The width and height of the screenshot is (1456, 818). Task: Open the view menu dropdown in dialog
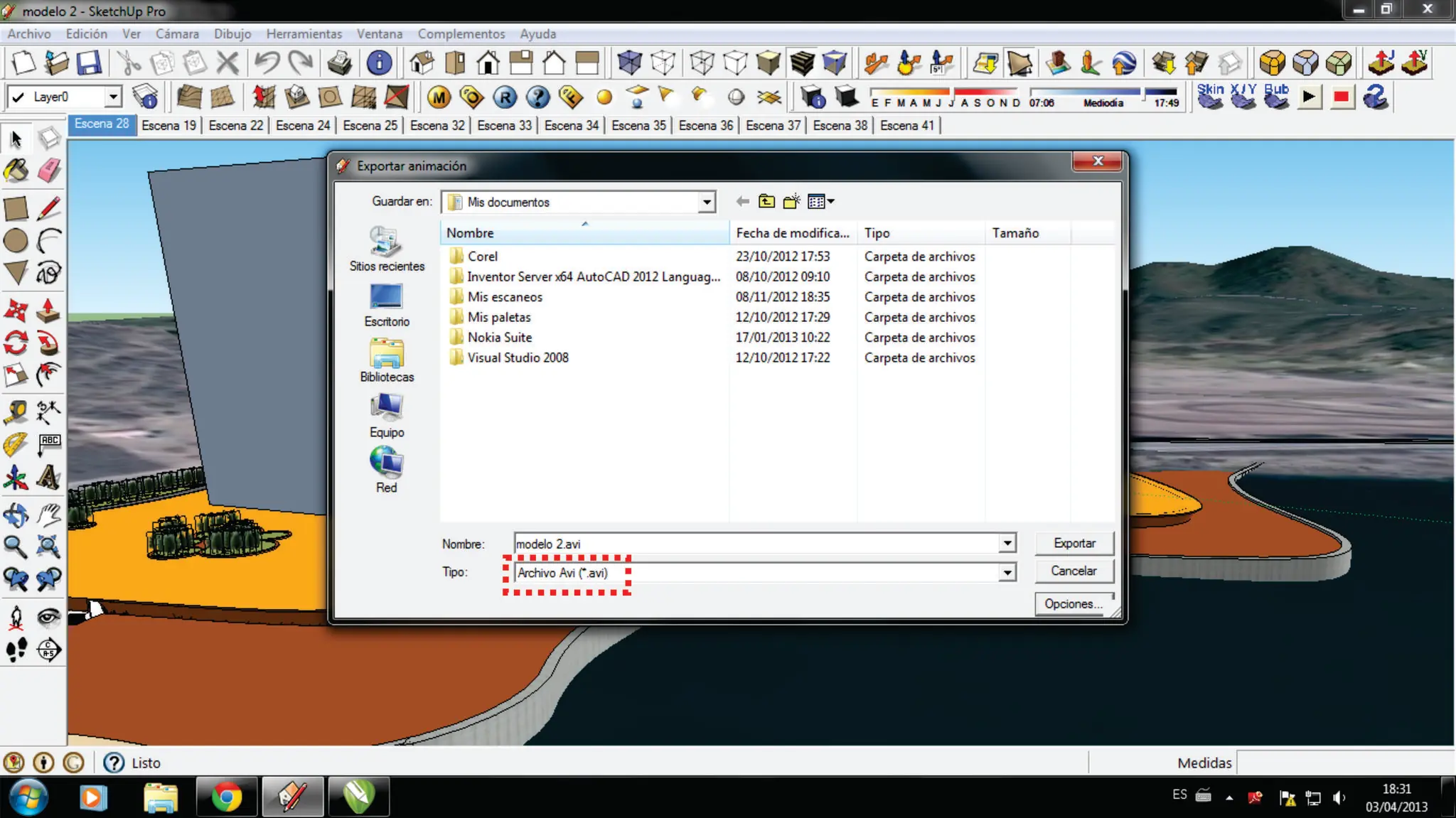pyautogui.click(x=820, y=202)
